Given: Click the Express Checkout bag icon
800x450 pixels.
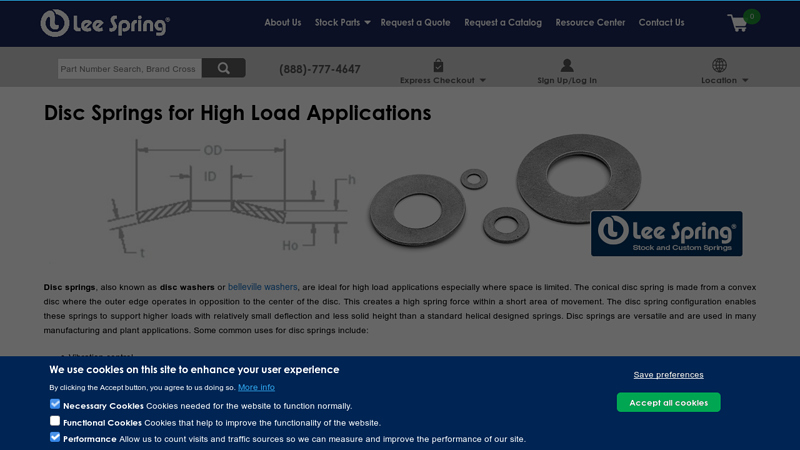Looking at the screenshot, I should pyautogui.click(x=438, y=65).
